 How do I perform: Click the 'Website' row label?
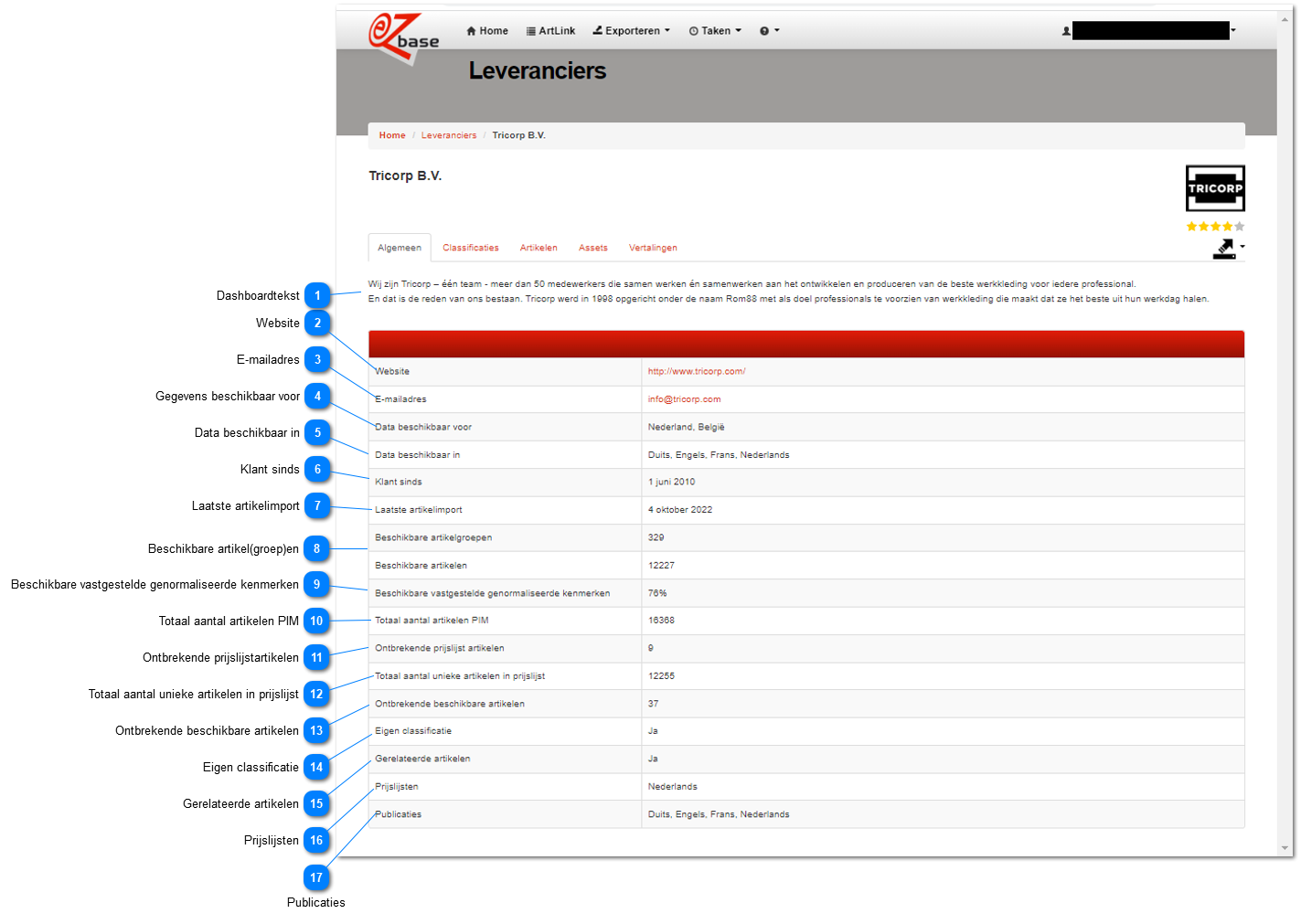(x=392, y=371)
